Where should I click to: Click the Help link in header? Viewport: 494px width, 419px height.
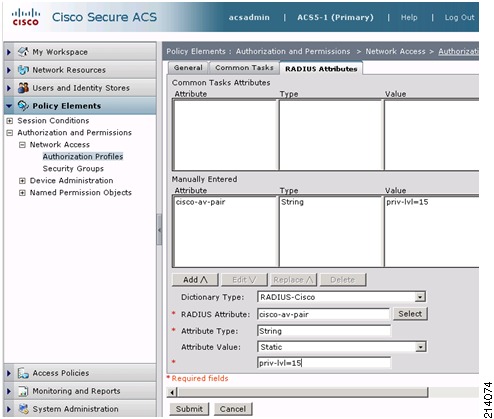tap(409, 17)
